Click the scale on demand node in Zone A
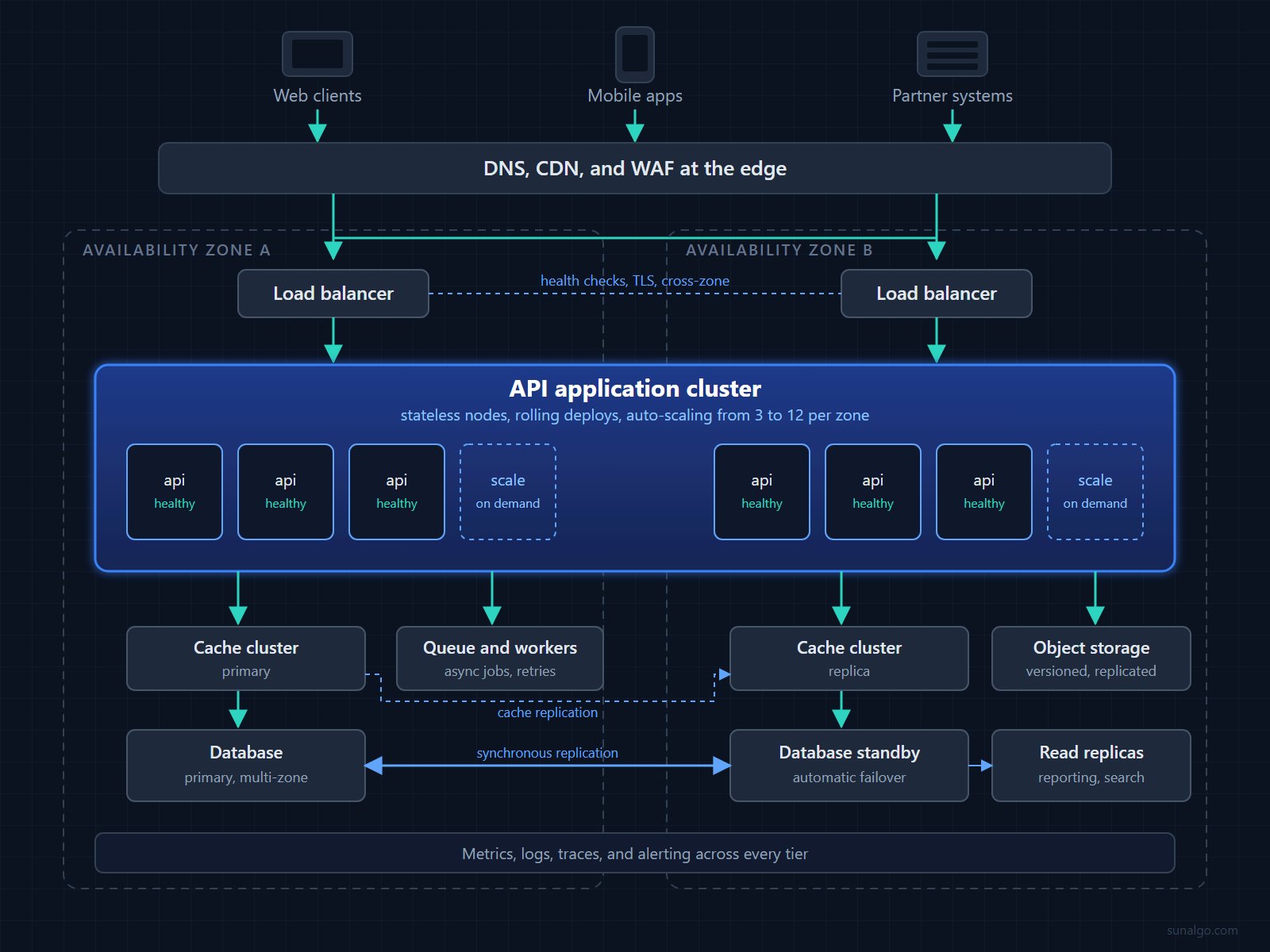 (508, 492)
